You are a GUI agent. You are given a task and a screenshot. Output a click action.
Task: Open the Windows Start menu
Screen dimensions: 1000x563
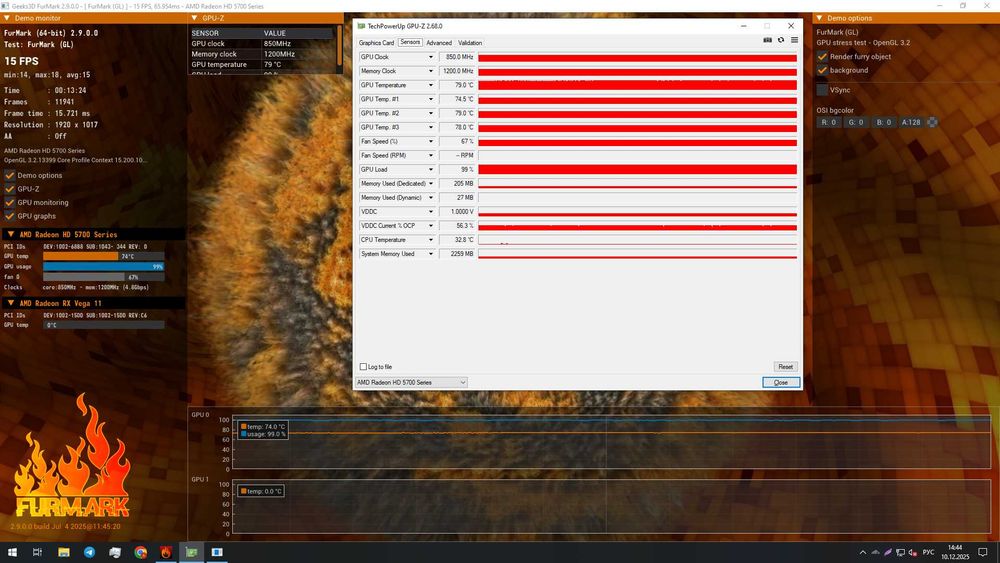coord(12,552)
